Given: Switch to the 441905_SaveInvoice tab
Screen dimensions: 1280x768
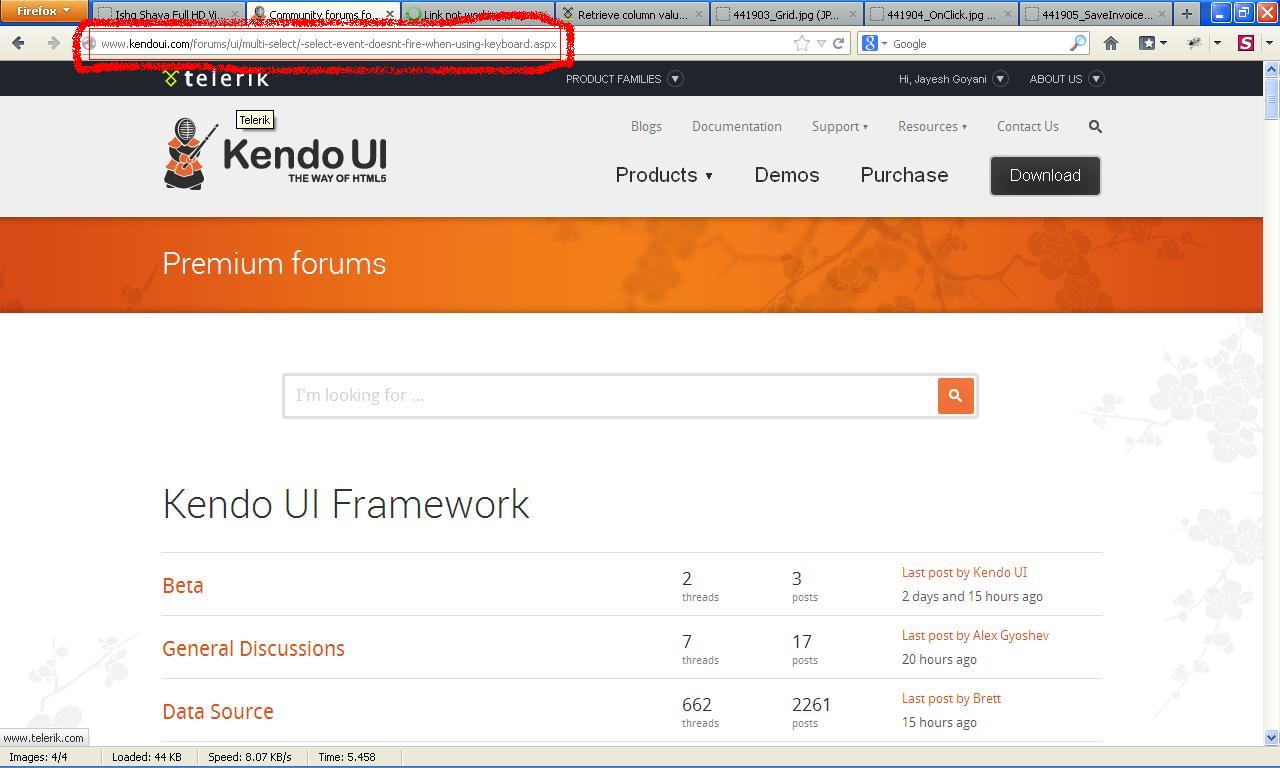Looking at the screenshot, I should pos(1096,15).
